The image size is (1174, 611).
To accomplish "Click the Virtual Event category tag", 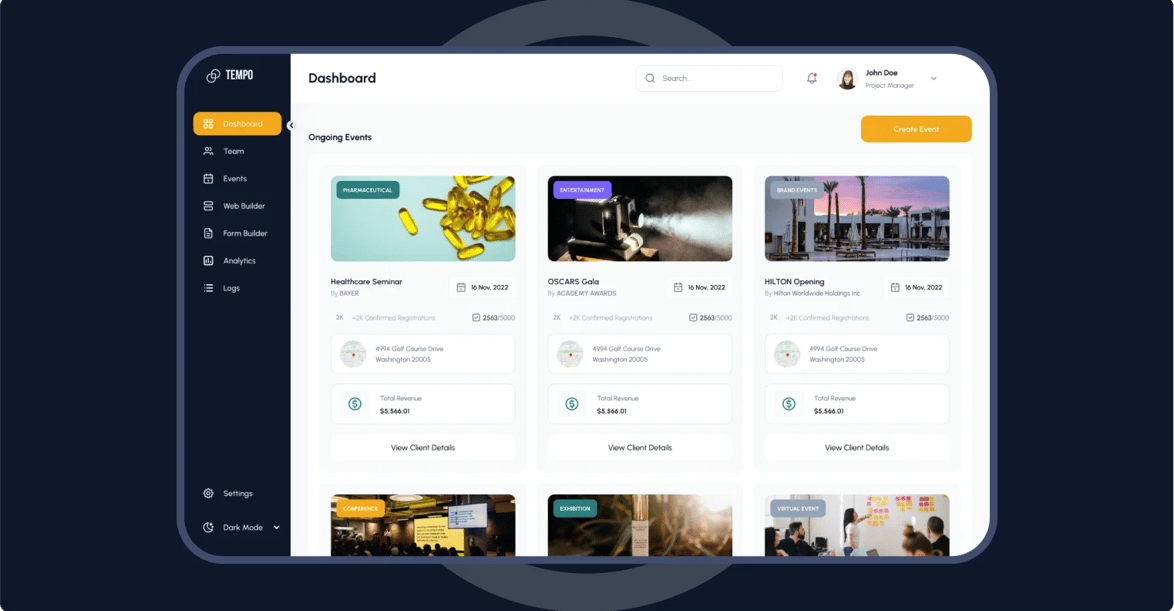I will (x=798, y=508).
